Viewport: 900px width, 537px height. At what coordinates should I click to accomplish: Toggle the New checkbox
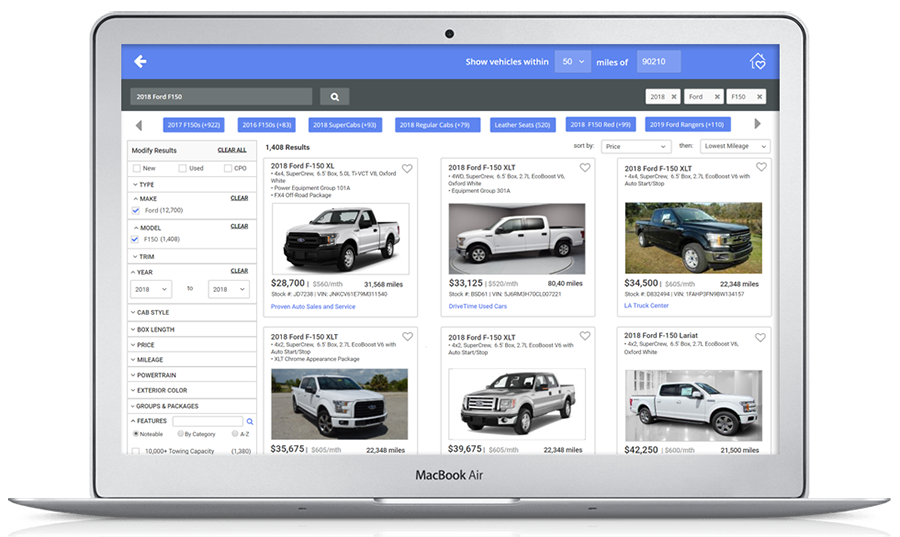point(137,168)
